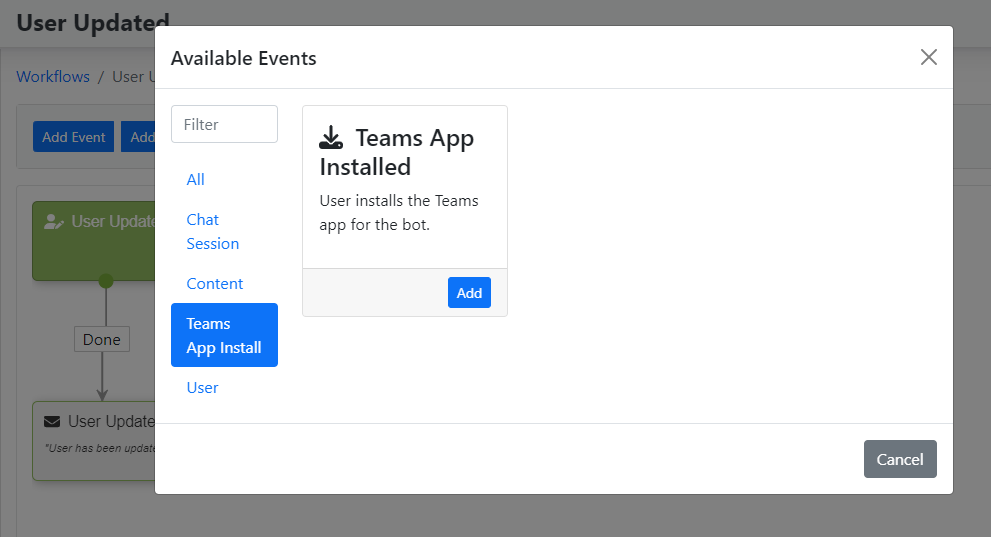
Task: Select the User category
Action: 202,387
